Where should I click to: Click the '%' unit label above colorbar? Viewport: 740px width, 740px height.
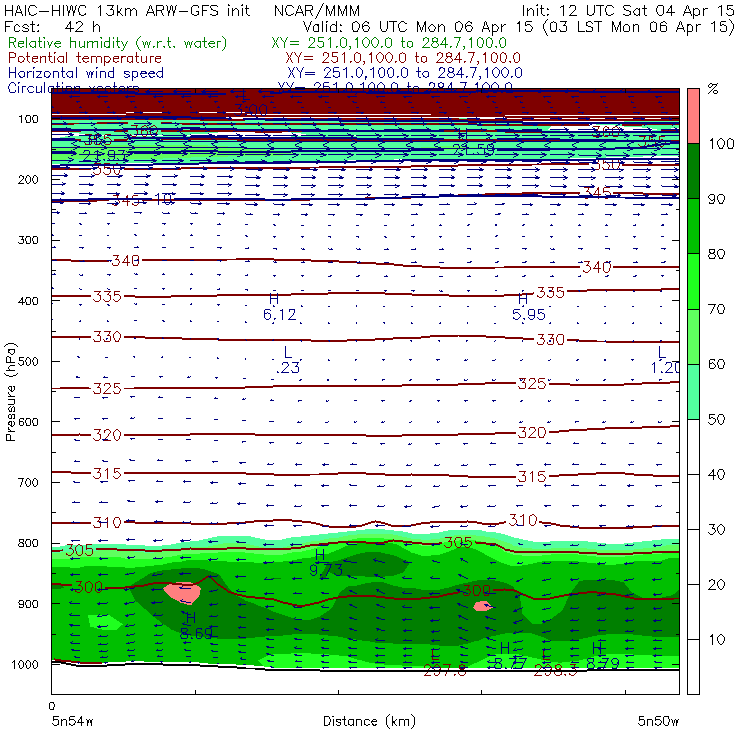(x=713, y=89)
